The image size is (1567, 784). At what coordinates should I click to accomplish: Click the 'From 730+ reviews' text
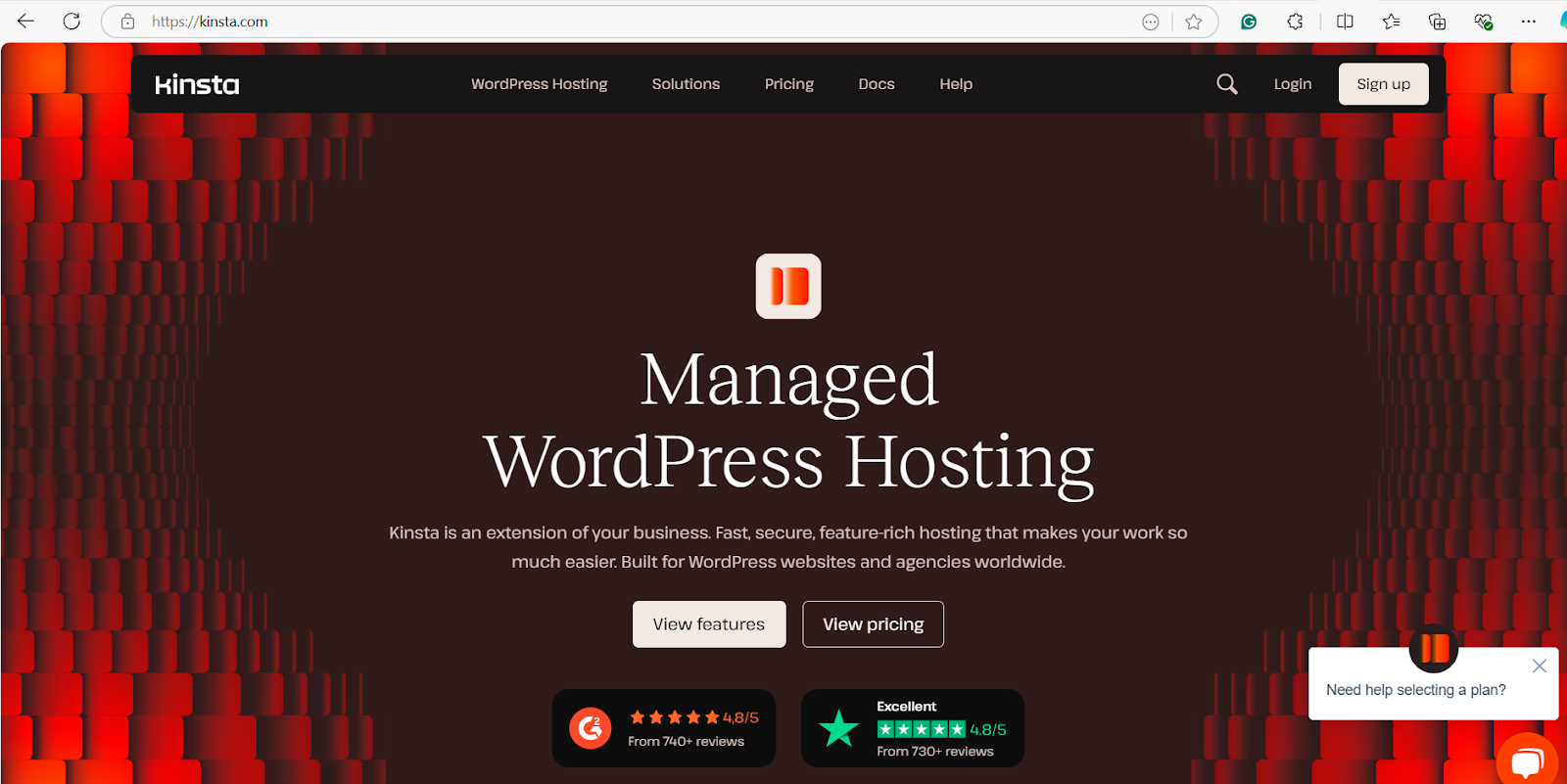click(x=935, y=752)
